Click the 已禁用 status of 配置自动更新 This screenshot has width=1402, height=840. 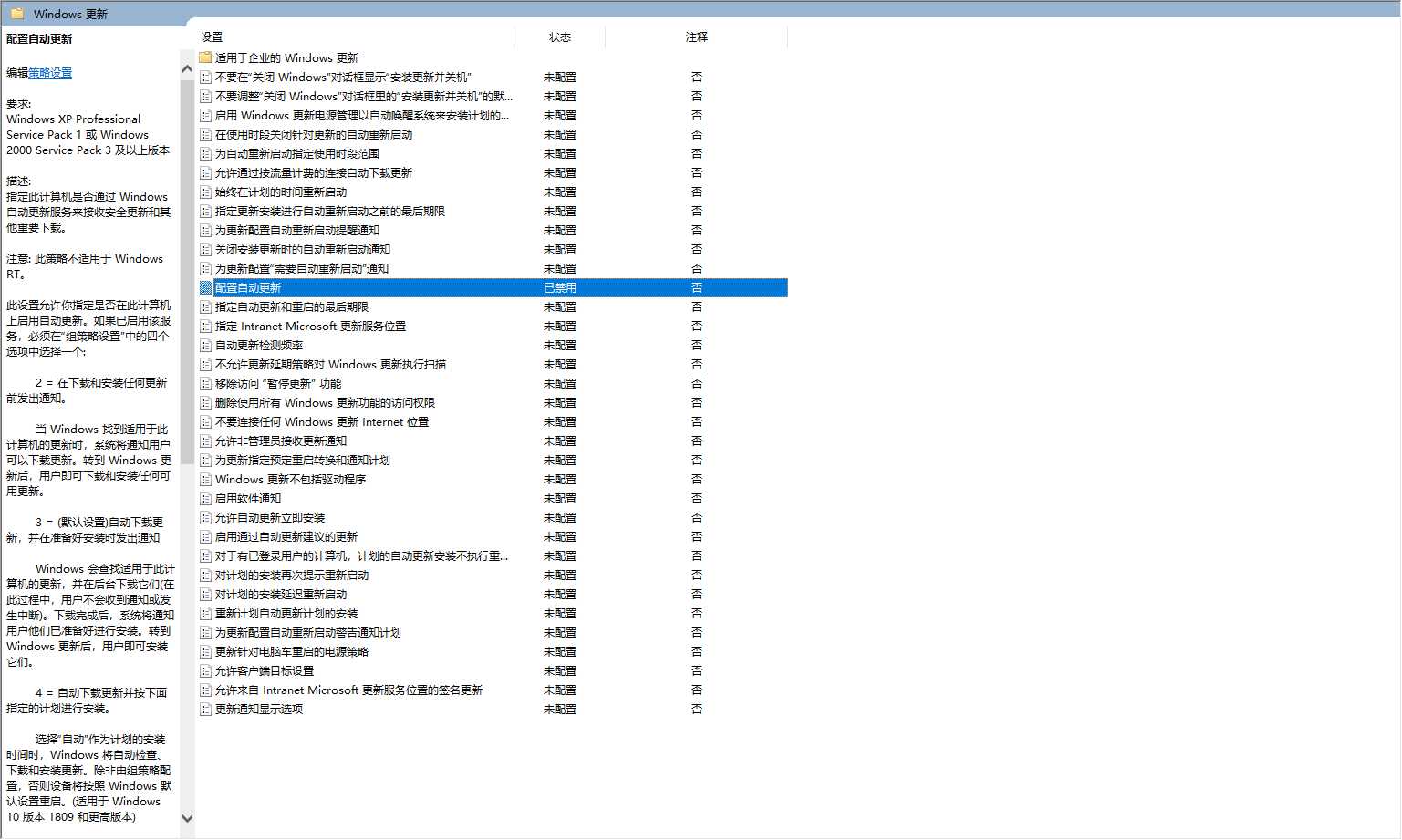point(560,287)
